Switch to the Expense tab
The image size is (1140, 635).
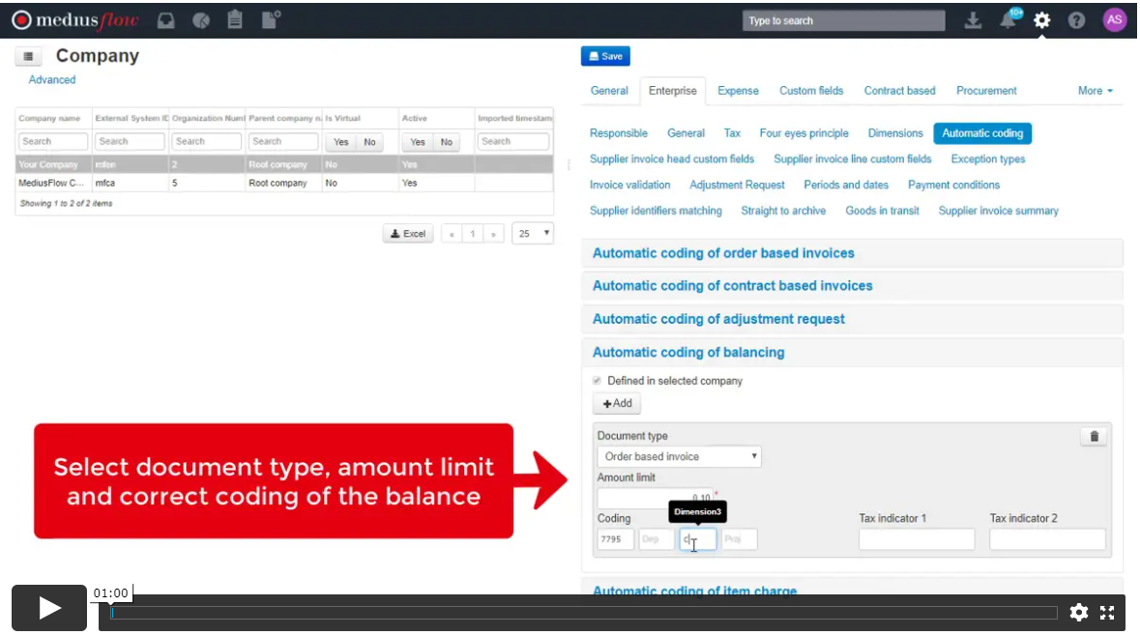[738, 91]
